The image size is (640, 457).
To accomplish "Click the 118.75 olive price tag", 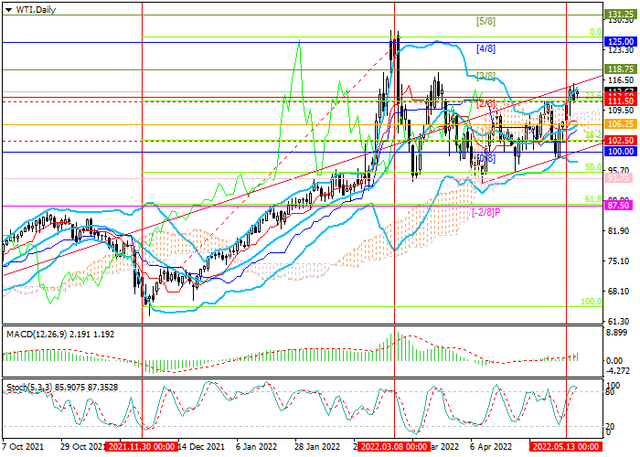I will [x=621, y=69].
